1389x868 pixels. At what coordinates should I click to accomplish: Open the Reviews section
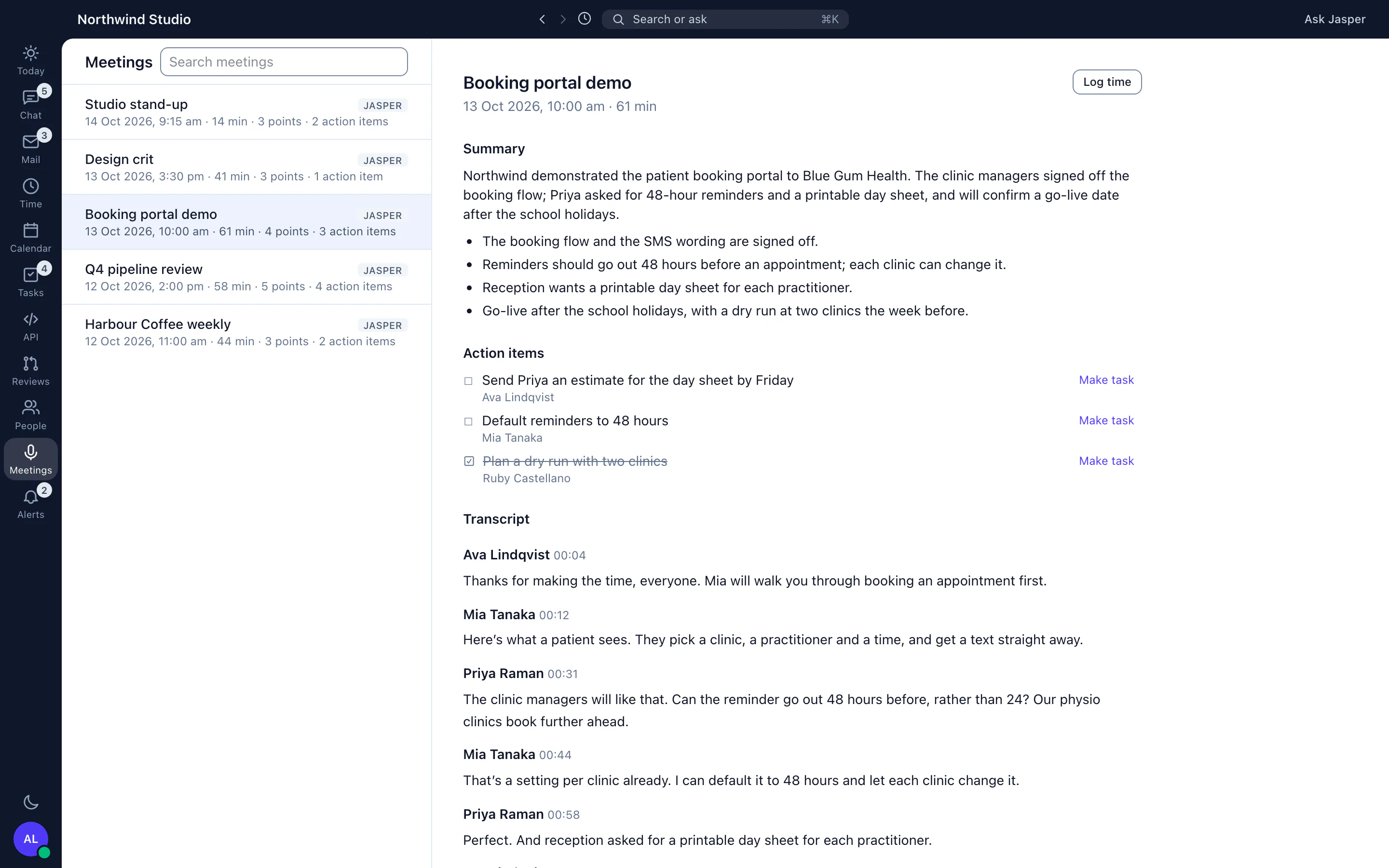click(x=30, y=371)
